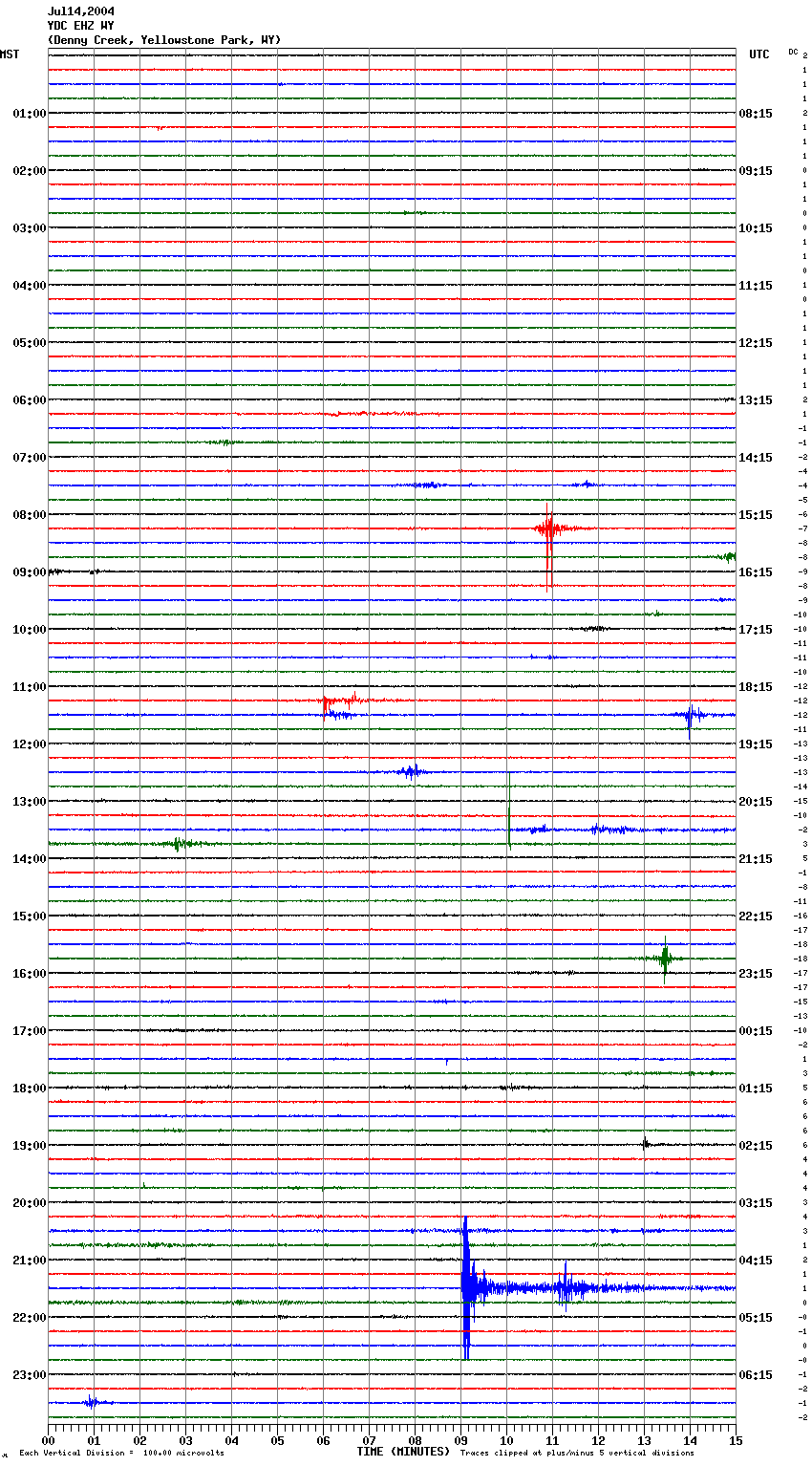This screenshot has height=1466, width=812.
Task: Click the bottom axis minute label "00"
Action: coord(48,1440)
